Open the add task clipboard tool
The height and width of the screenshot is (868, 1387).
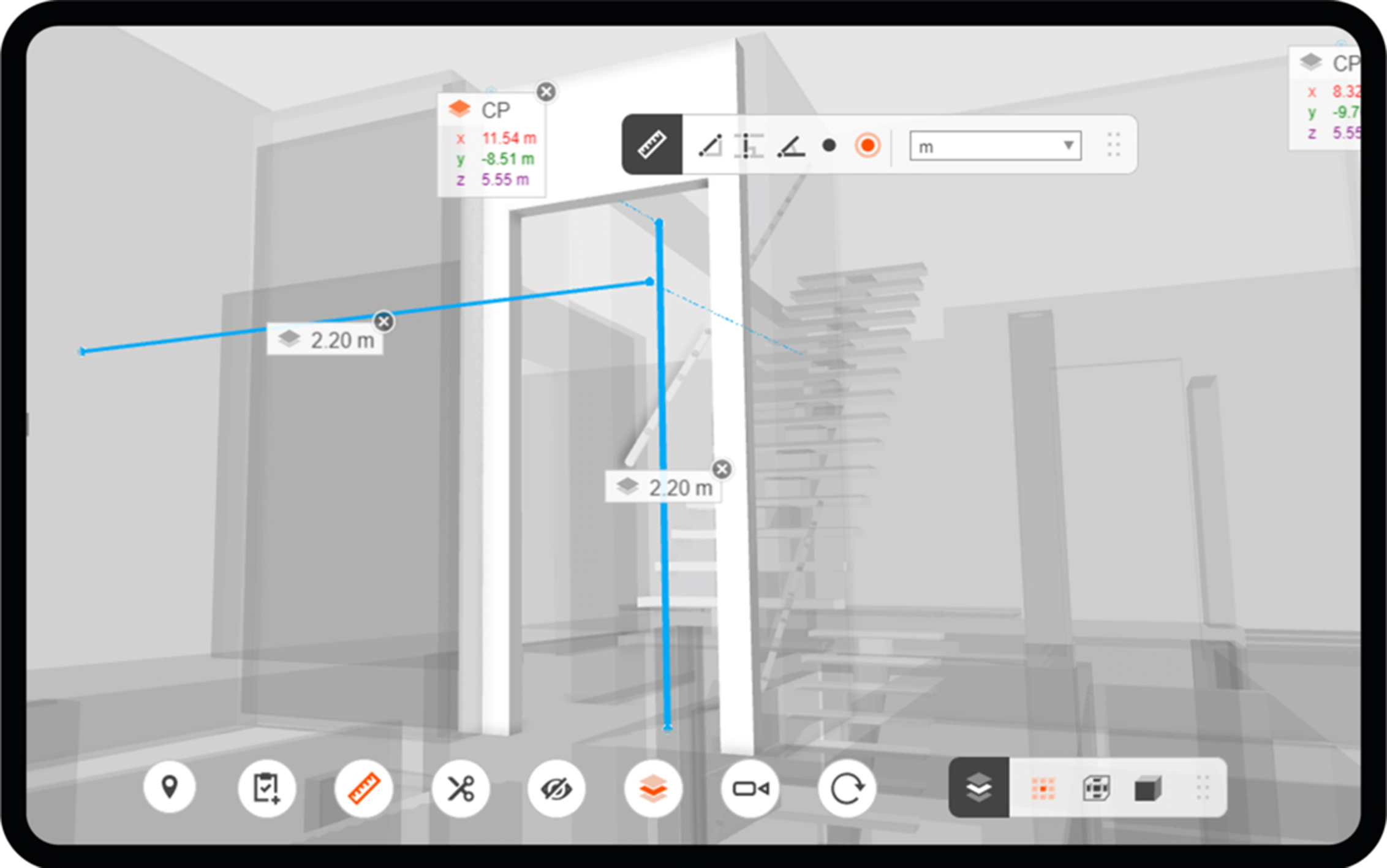pyautogui.click(x=266, y=788)
